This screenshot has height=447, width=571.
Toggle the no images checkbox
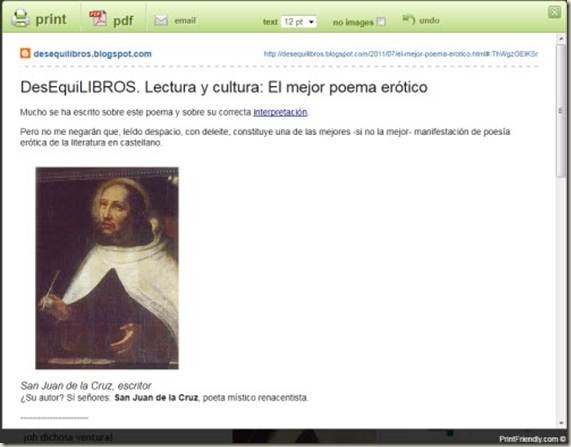pyautogui.click(x=381, y=21)
